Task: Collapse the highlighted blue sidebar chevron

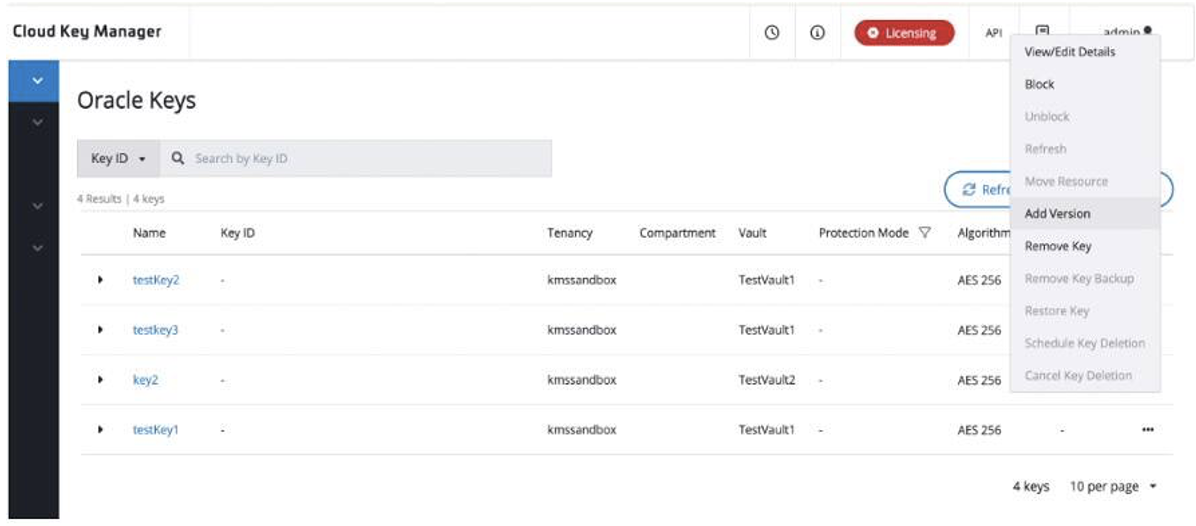Action: 38,79
